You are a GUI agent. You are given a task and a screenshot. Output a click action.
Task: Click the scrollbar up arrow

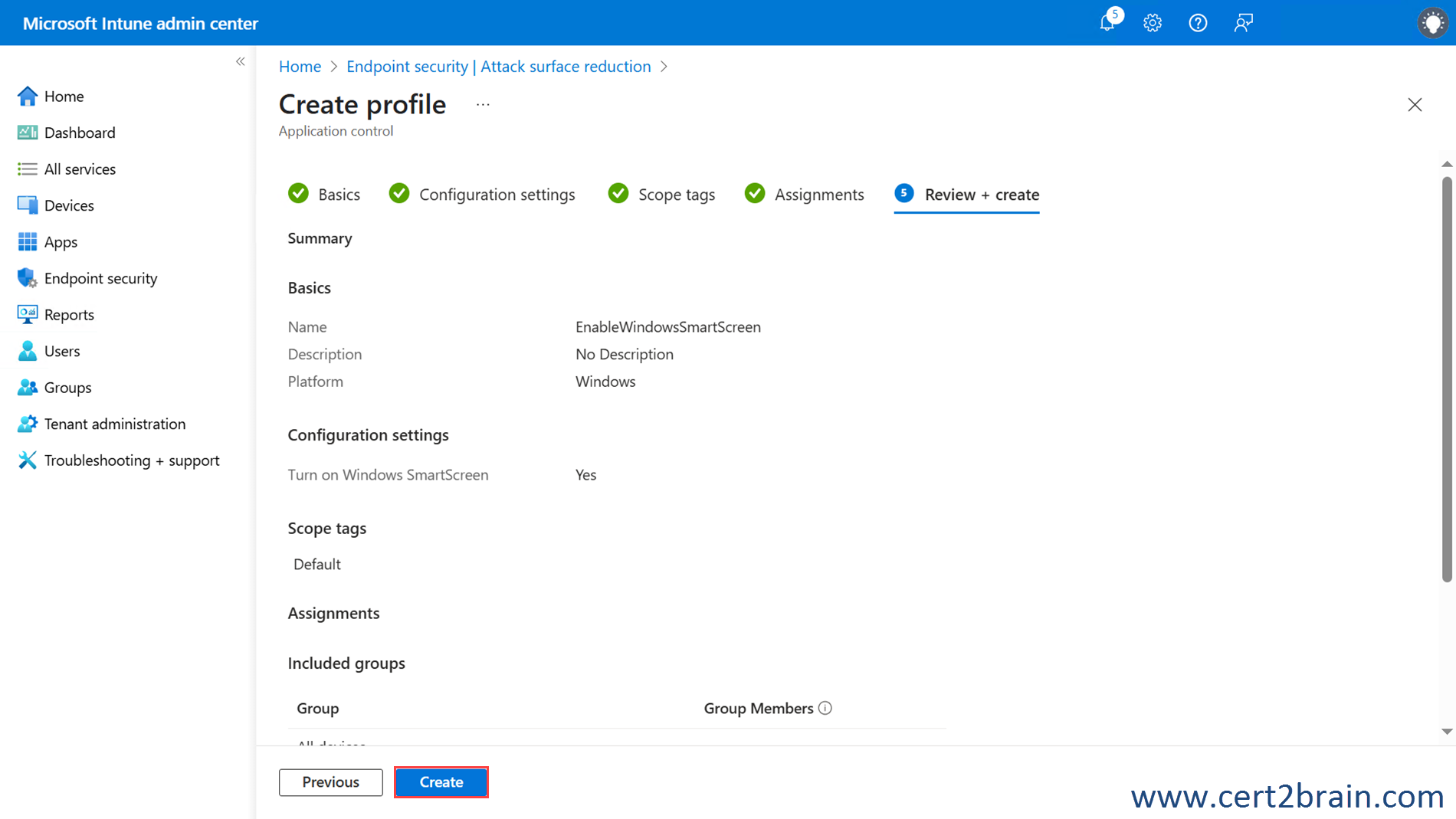(1447, 164)
